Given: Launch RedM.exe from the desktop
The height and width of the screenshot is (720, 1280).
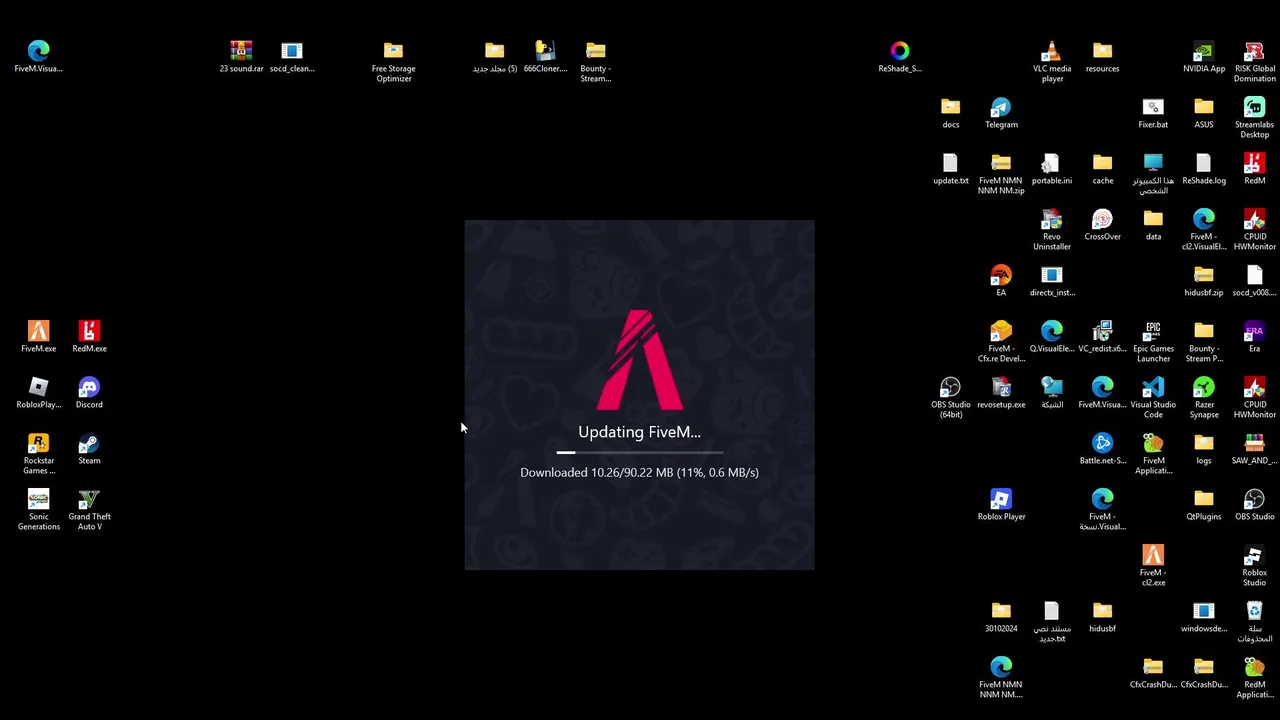Looking at the screenshot, I should point(89,337).
